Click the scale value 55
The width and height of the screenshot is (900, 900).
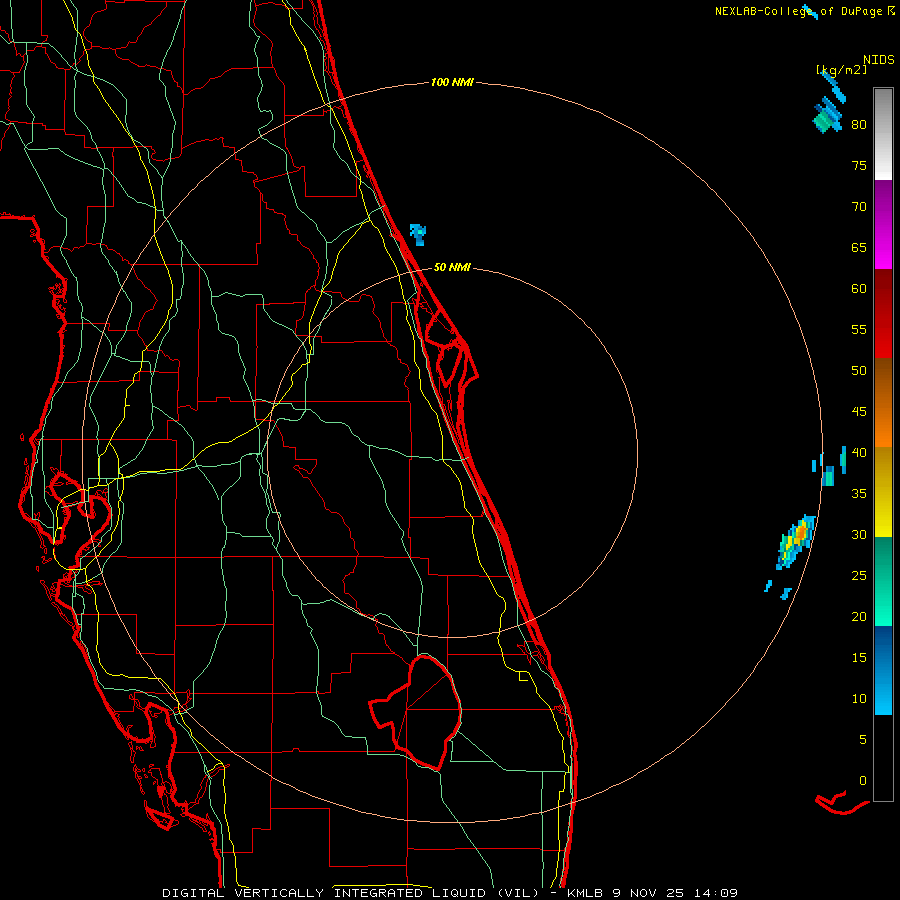859,329
